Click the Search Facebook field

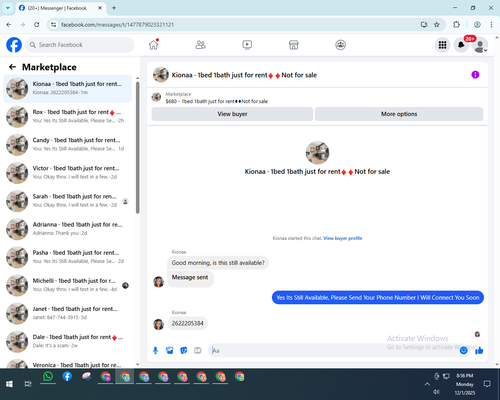[80, 45]
